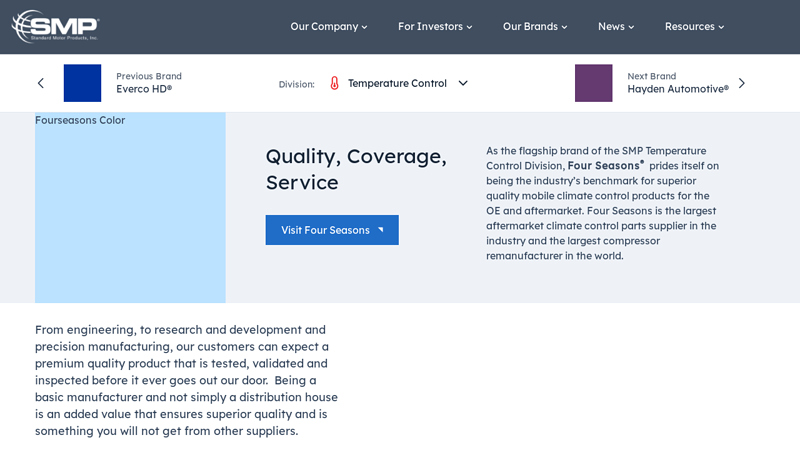Go to previous brand using left arrow
Image resolution: width=800 pixels, height=450 pixels.
(41, 83)
